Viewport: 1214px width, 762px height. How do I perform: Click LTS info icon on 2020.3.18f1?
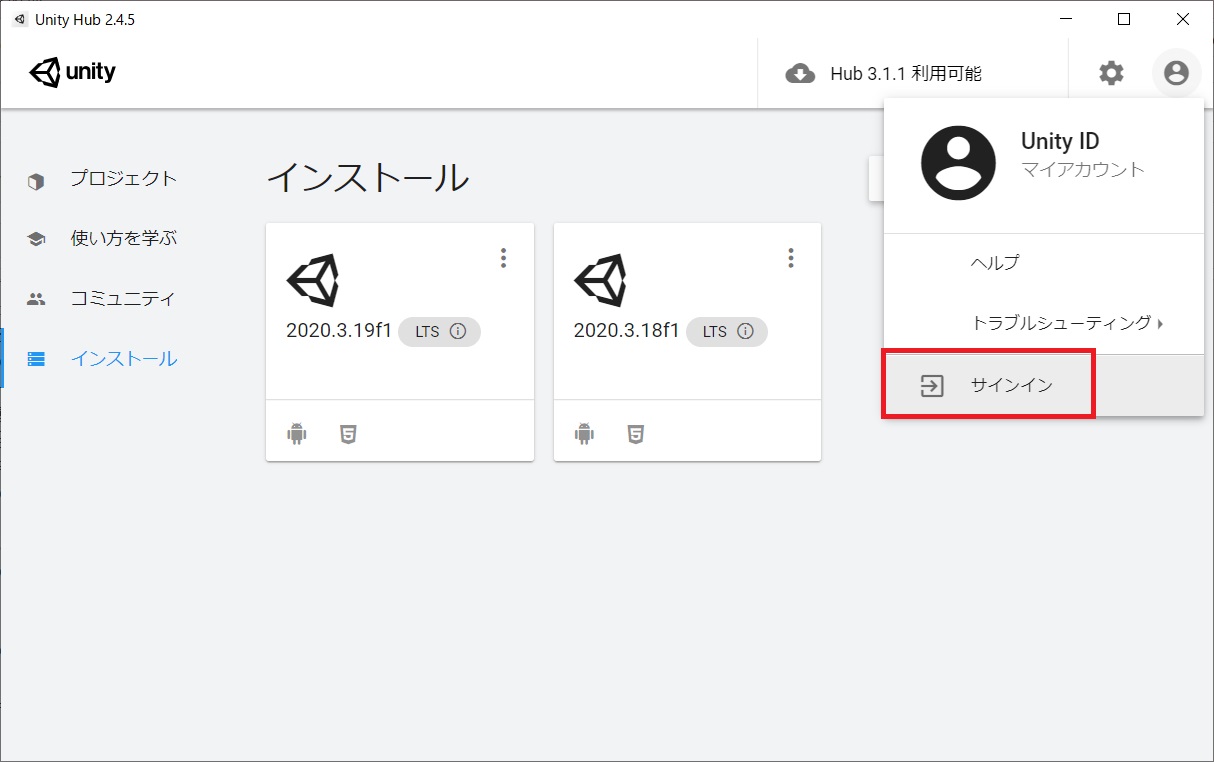[x=745, y=332]
